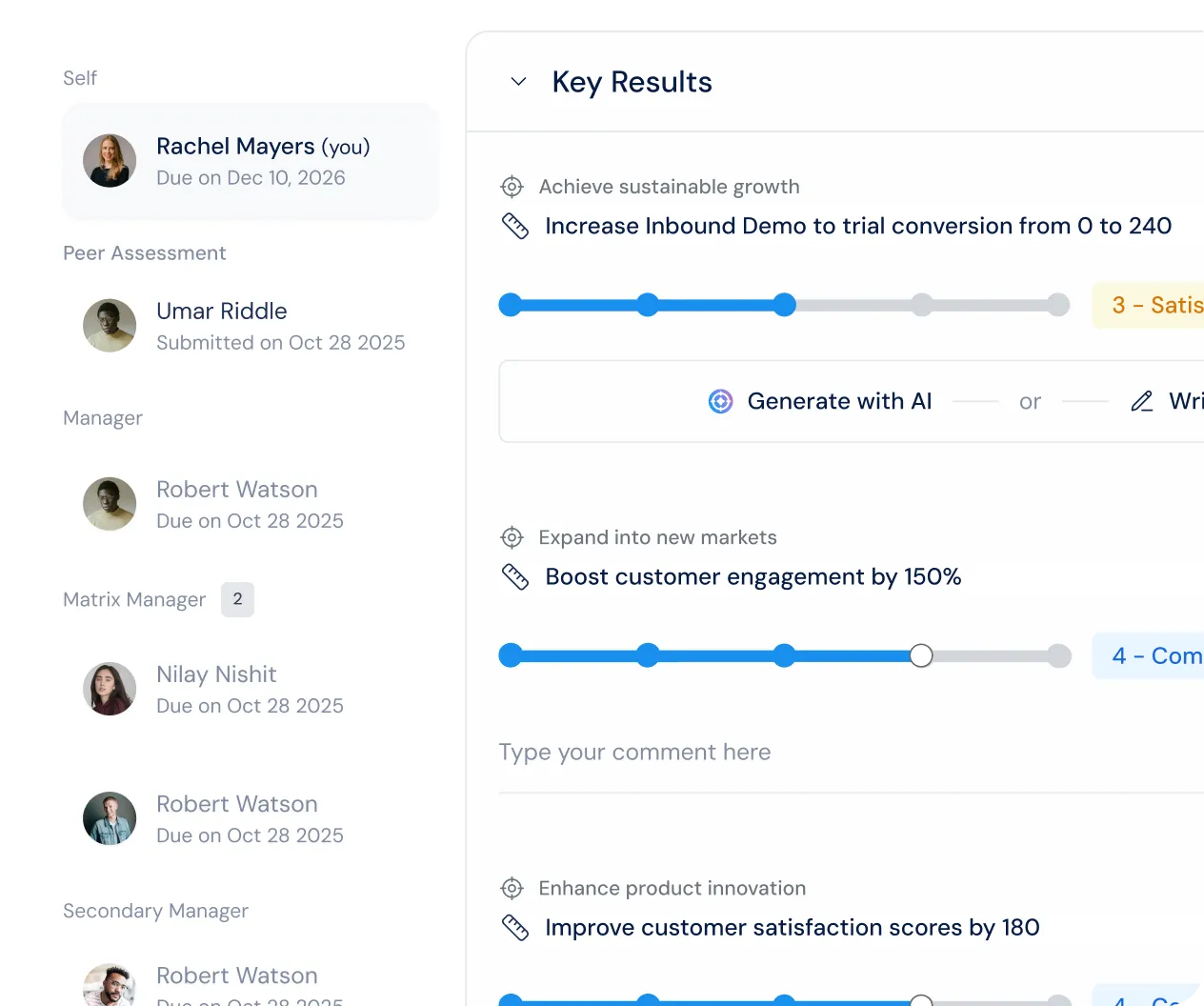The width and height of the screenshot is (1204, 1006).
Task: Set Inbound Demo slider to fourth point
Action: click(921, 305)
